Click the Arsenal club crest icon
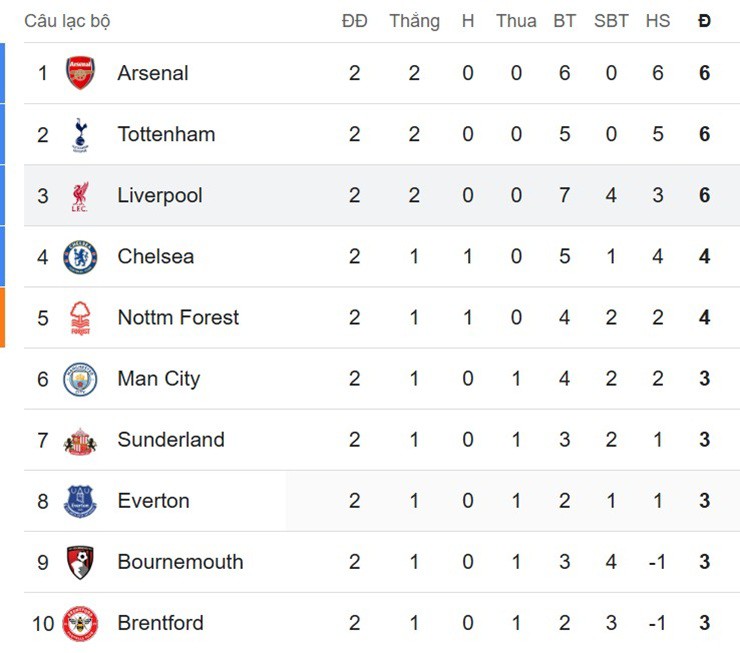Viewport: 740px width, 653px height. click(80, 73)
